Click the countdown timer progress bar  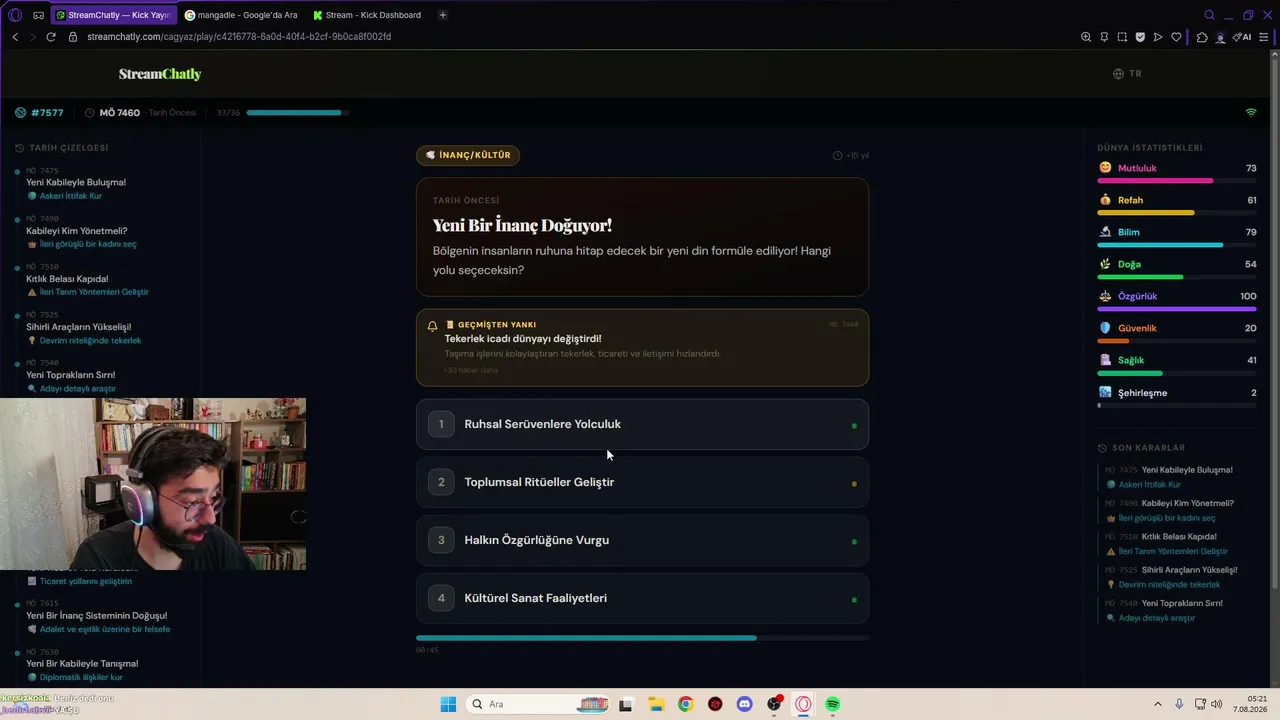642,638
